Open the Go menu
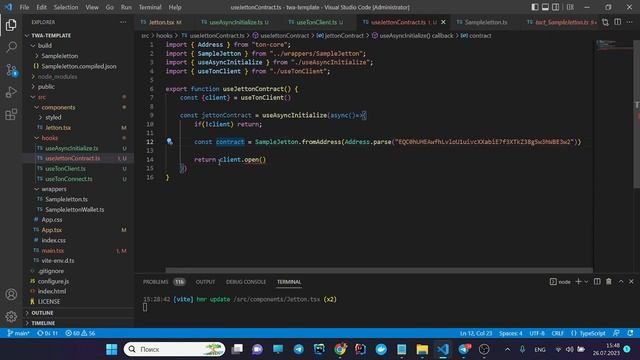640x360 pixels. [109, 7]
